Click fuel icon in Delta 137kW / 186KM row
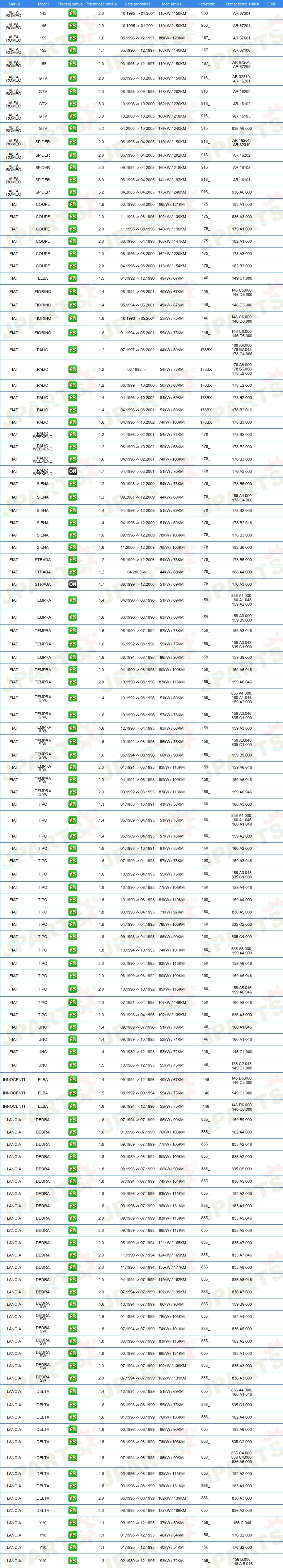This screenshot has height=1568, width=283. tap(72, 1511)
